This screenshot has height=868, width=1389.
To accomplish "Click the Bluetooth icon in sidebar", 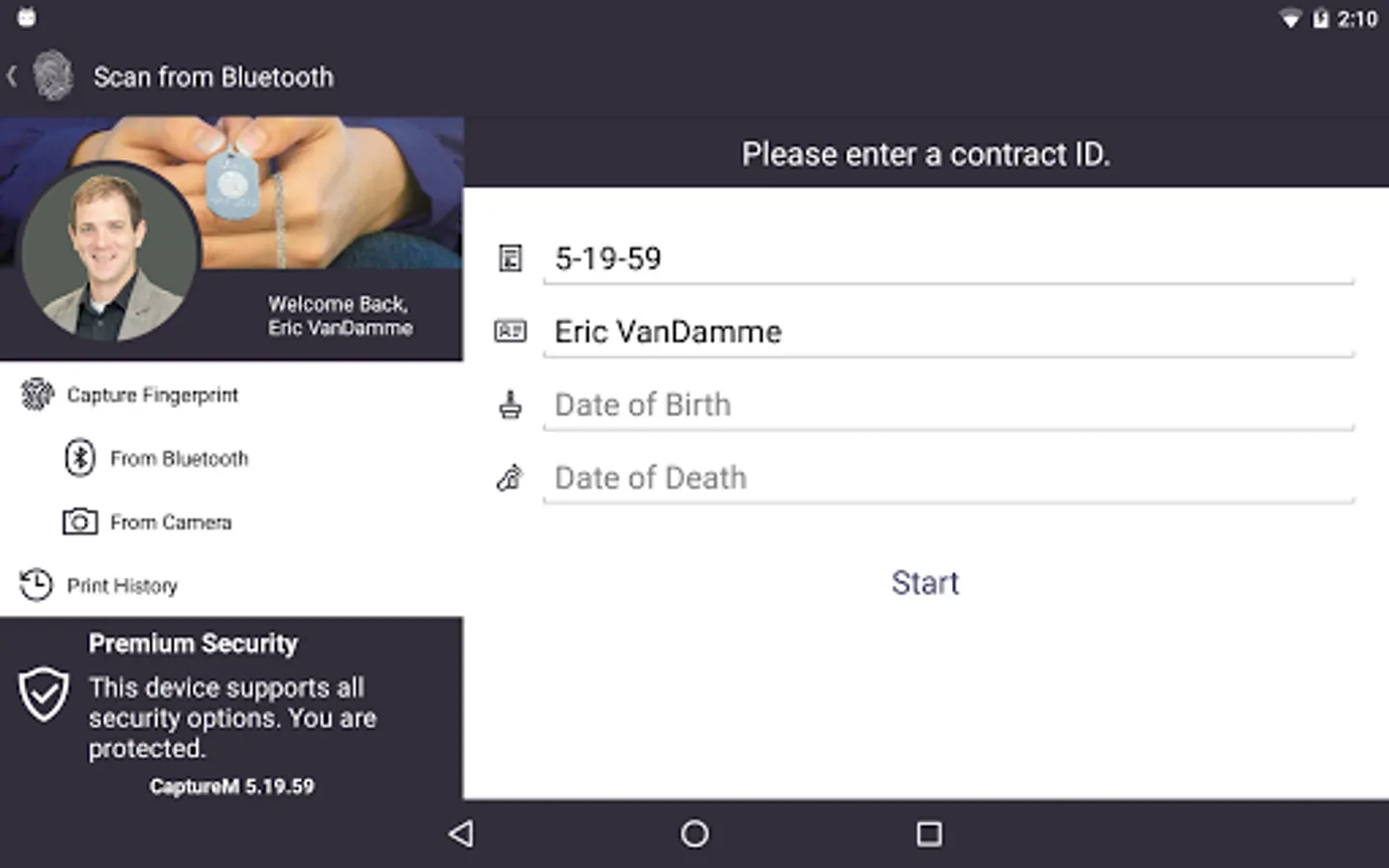I will [x=80, y=458].
